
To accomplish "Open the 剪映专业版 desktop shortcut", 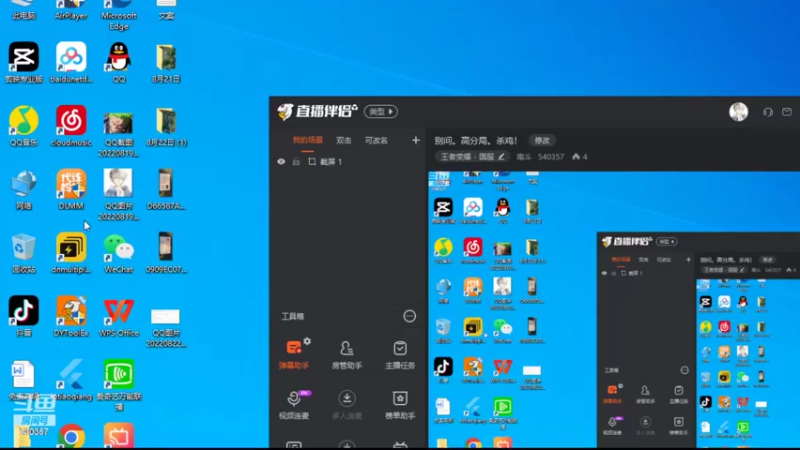I will pos(23,63).
